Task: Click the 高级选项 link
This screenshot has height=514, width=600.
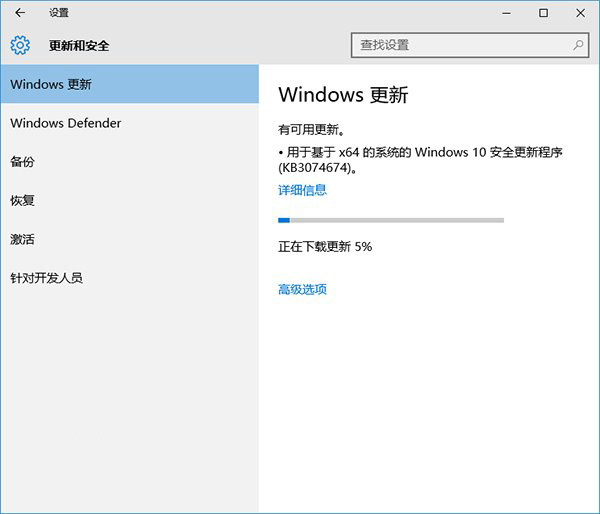Action: 302,290
